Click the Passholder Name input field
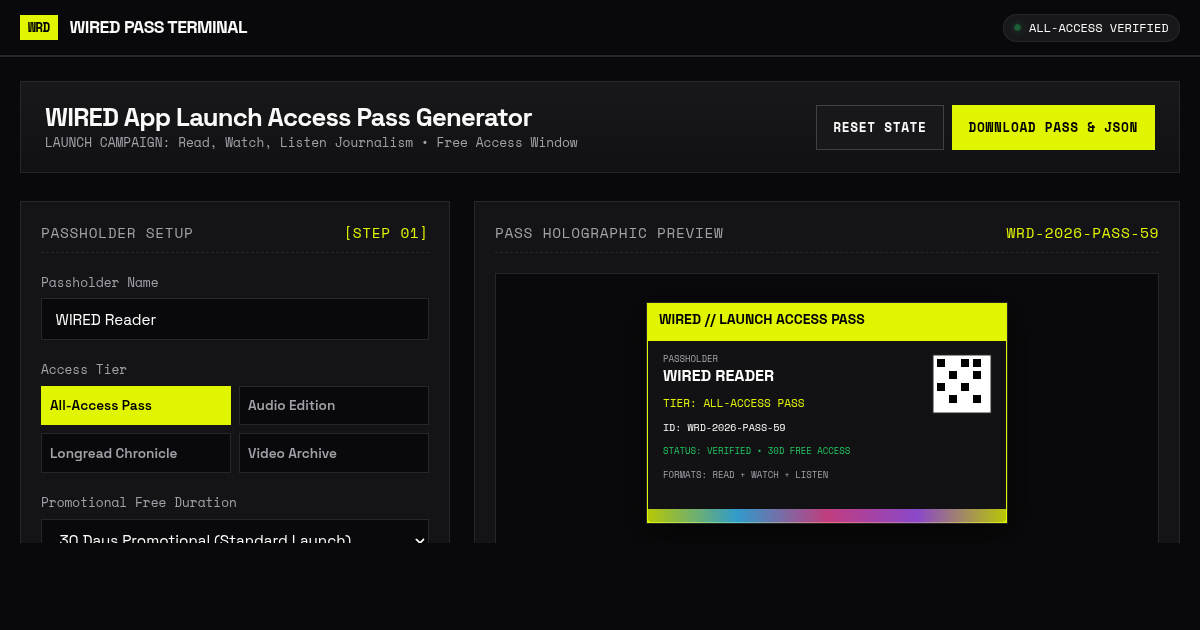Image resolution: width=1200 pixels, height=630 pixels. [235, 319]
